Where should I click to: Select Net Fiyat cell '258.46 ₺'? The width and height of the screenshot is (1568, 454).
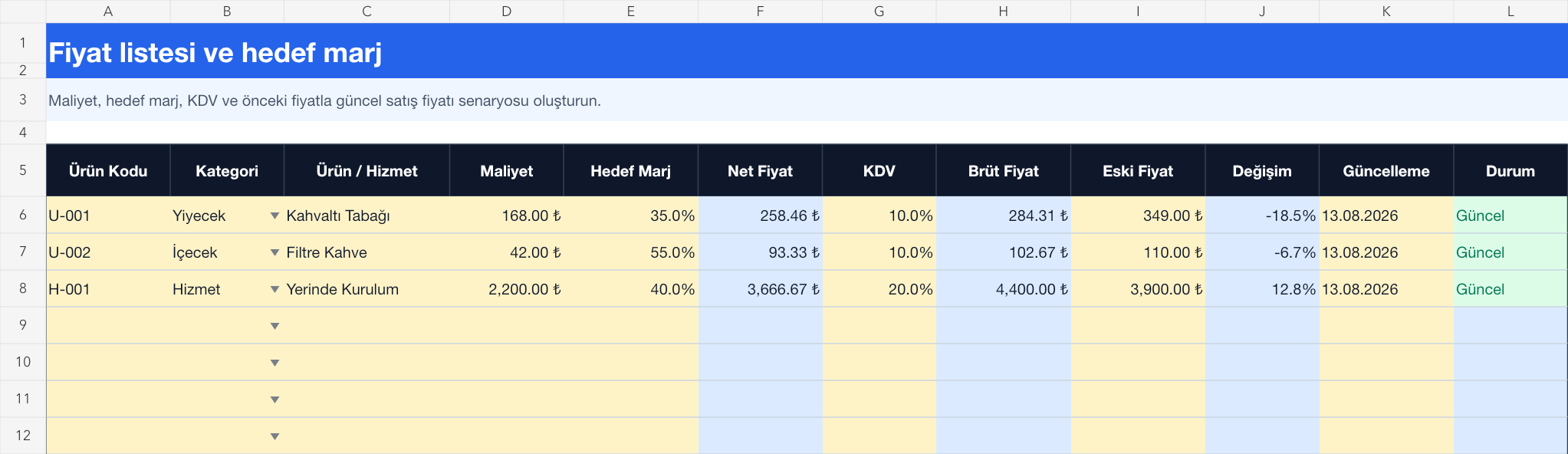tap(760, 215)
